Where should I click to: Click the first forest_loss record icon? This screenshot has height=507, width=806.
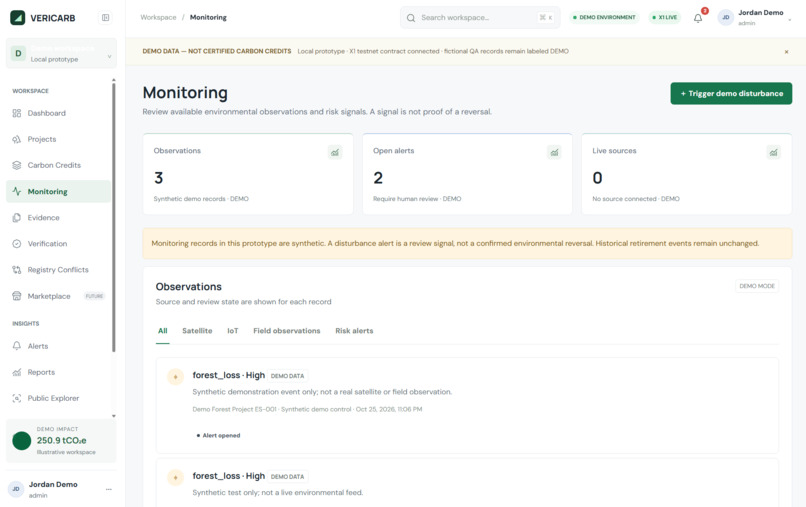click(175, 377)
